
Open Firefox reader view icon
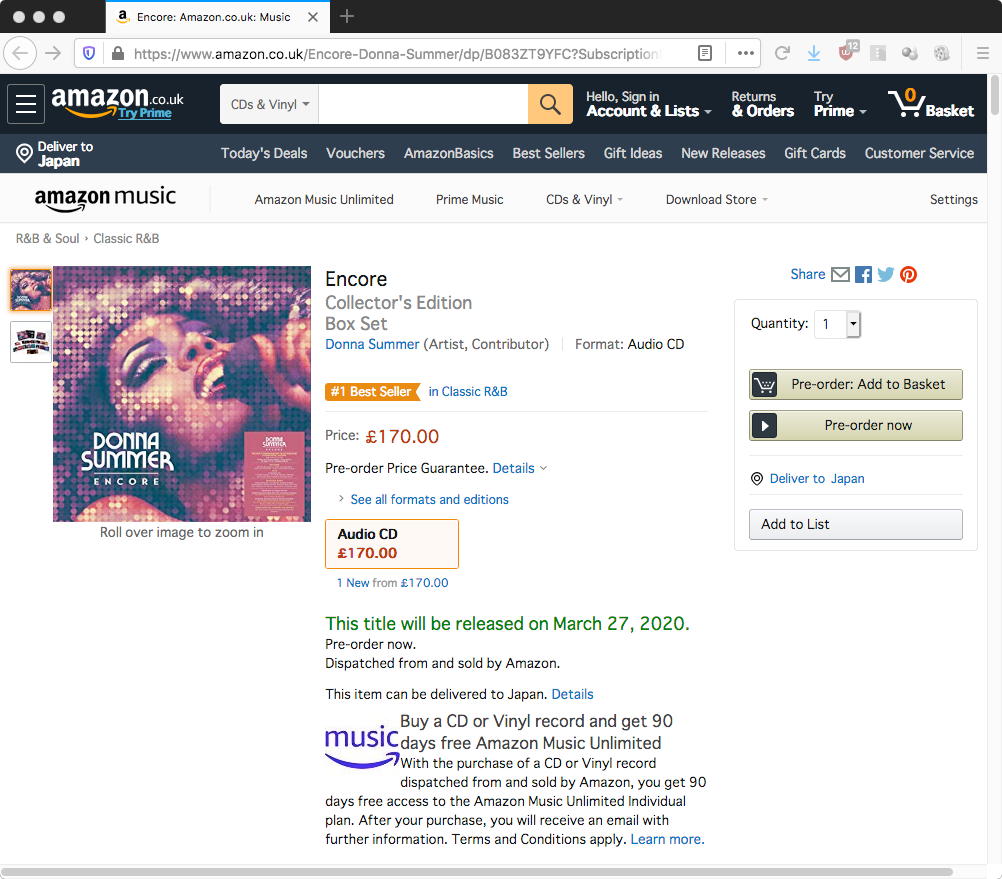pyautogui.click(x=705, y=53)
